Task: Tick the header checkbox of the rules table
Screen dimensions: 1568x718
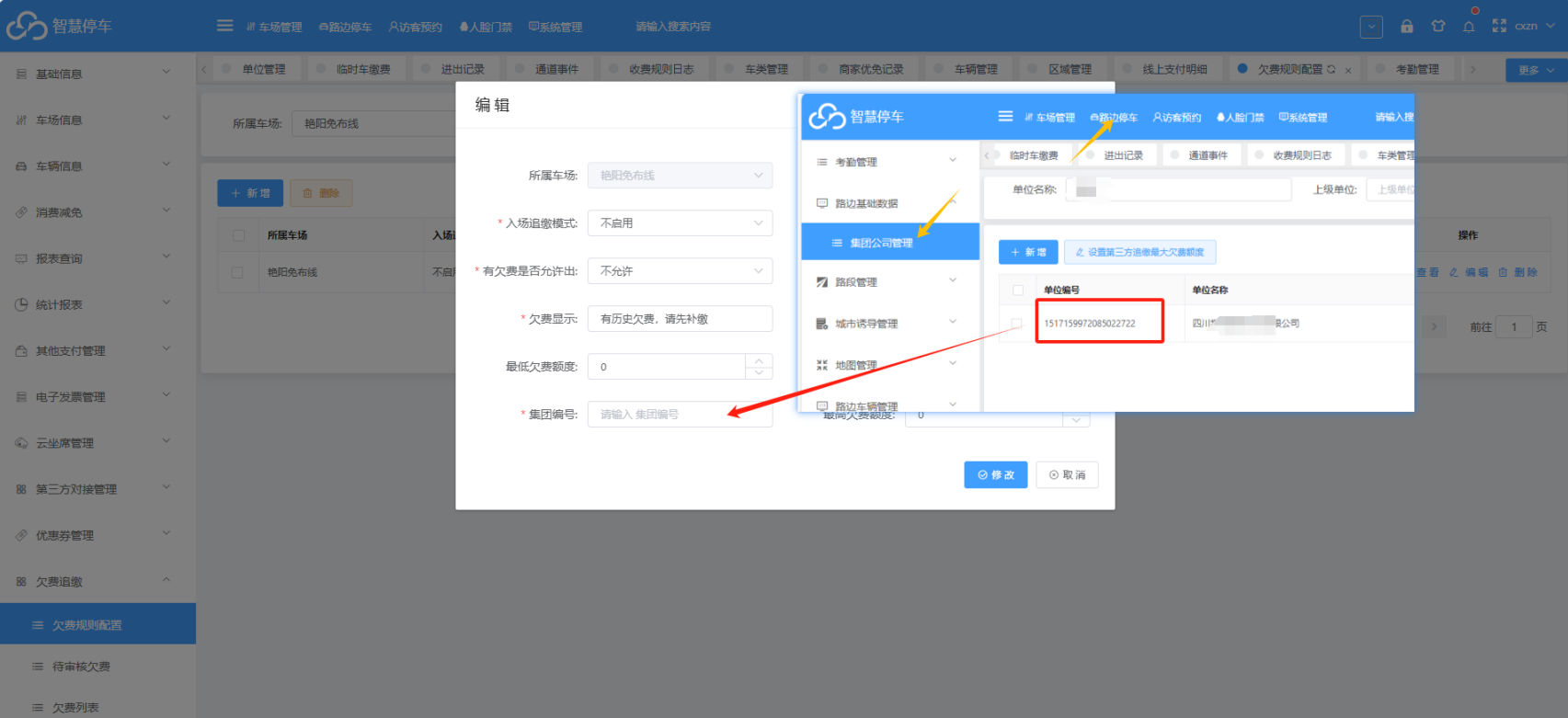Action: (x=239, y=235)
